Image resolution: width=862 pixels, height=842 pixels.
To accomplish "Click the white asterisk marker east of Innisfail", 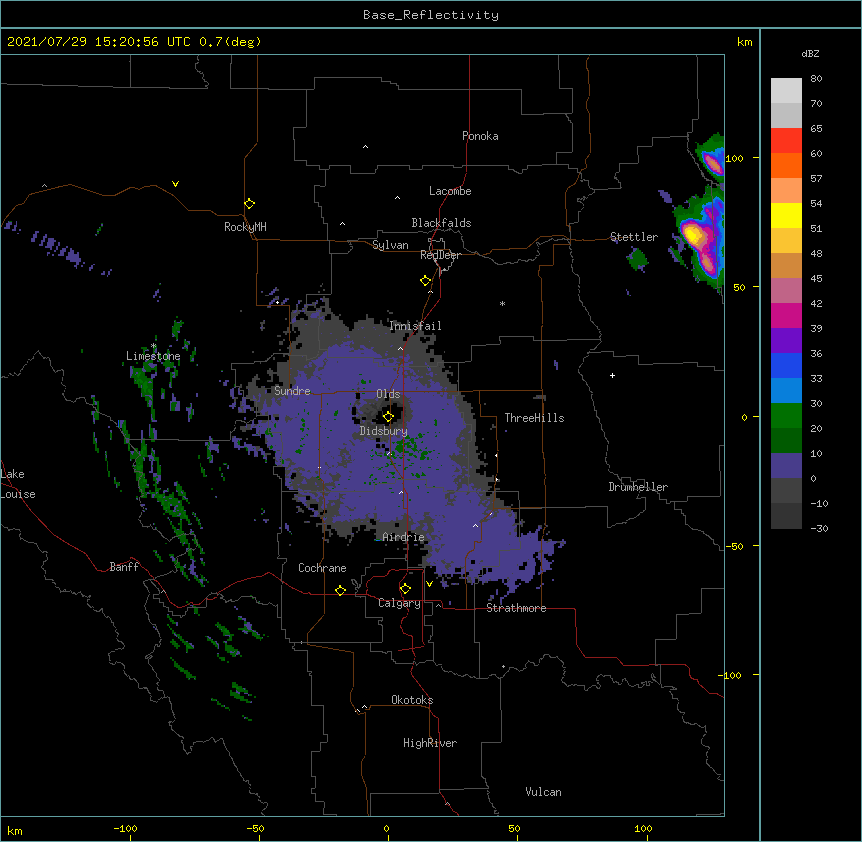I will point(502,303).
